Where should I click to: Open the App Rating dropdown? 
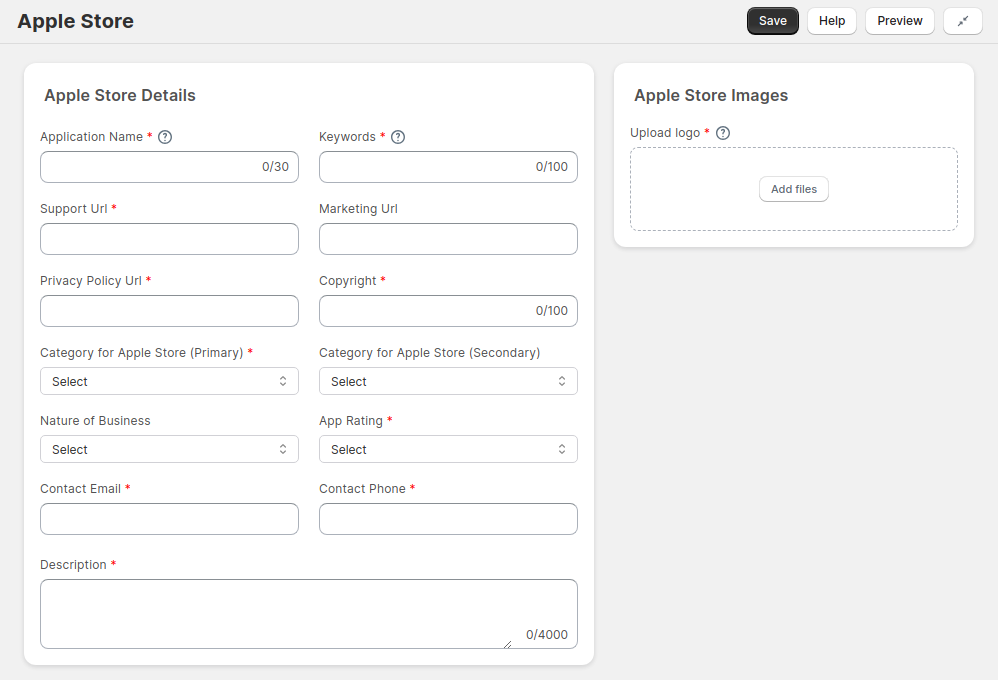(x=448, y=450)
